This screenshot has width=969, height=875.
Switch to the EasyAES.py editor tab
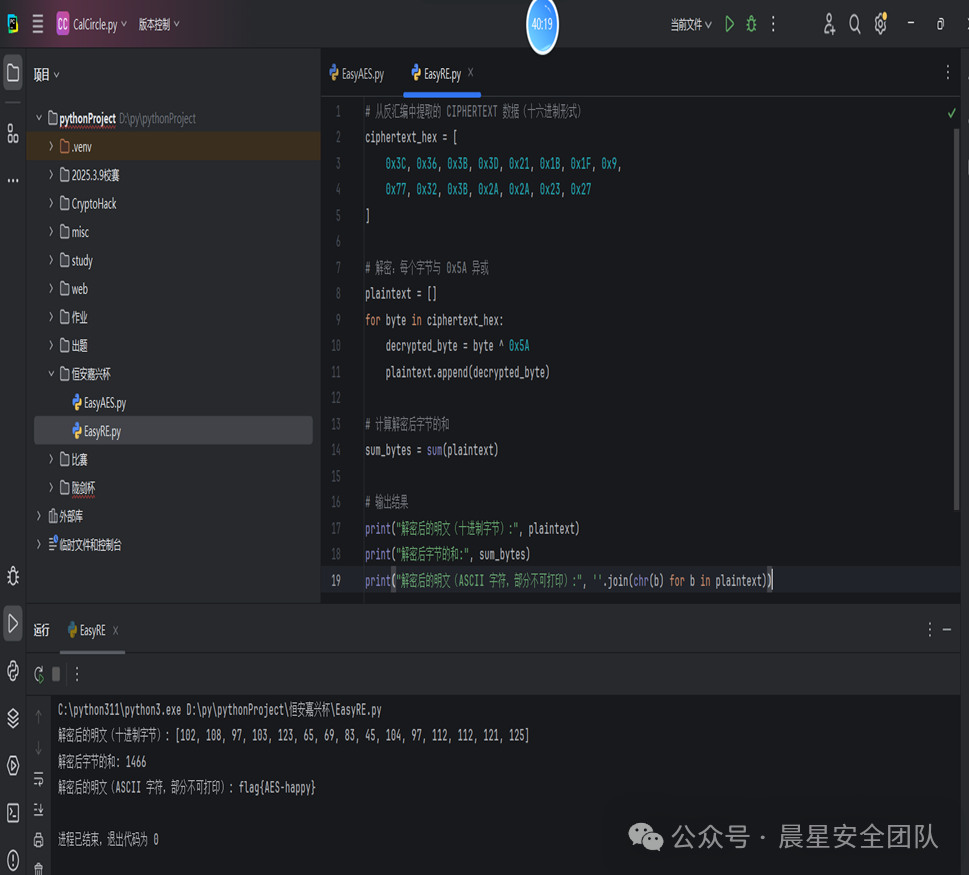click(356, 74)
